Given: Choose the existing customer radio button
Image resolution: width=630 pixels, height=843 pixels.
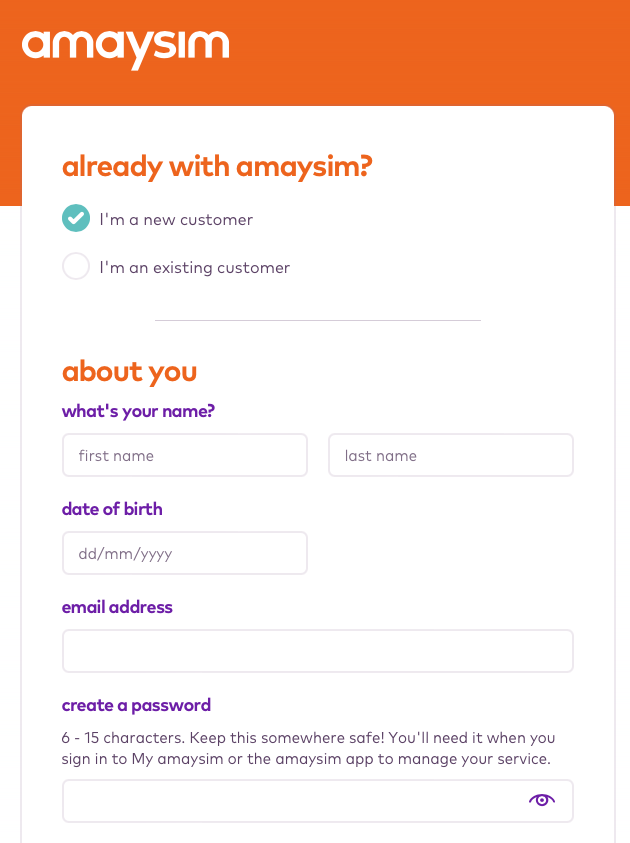Looking at the screenshot, I should pyautogui.click(x=76, y=267).
